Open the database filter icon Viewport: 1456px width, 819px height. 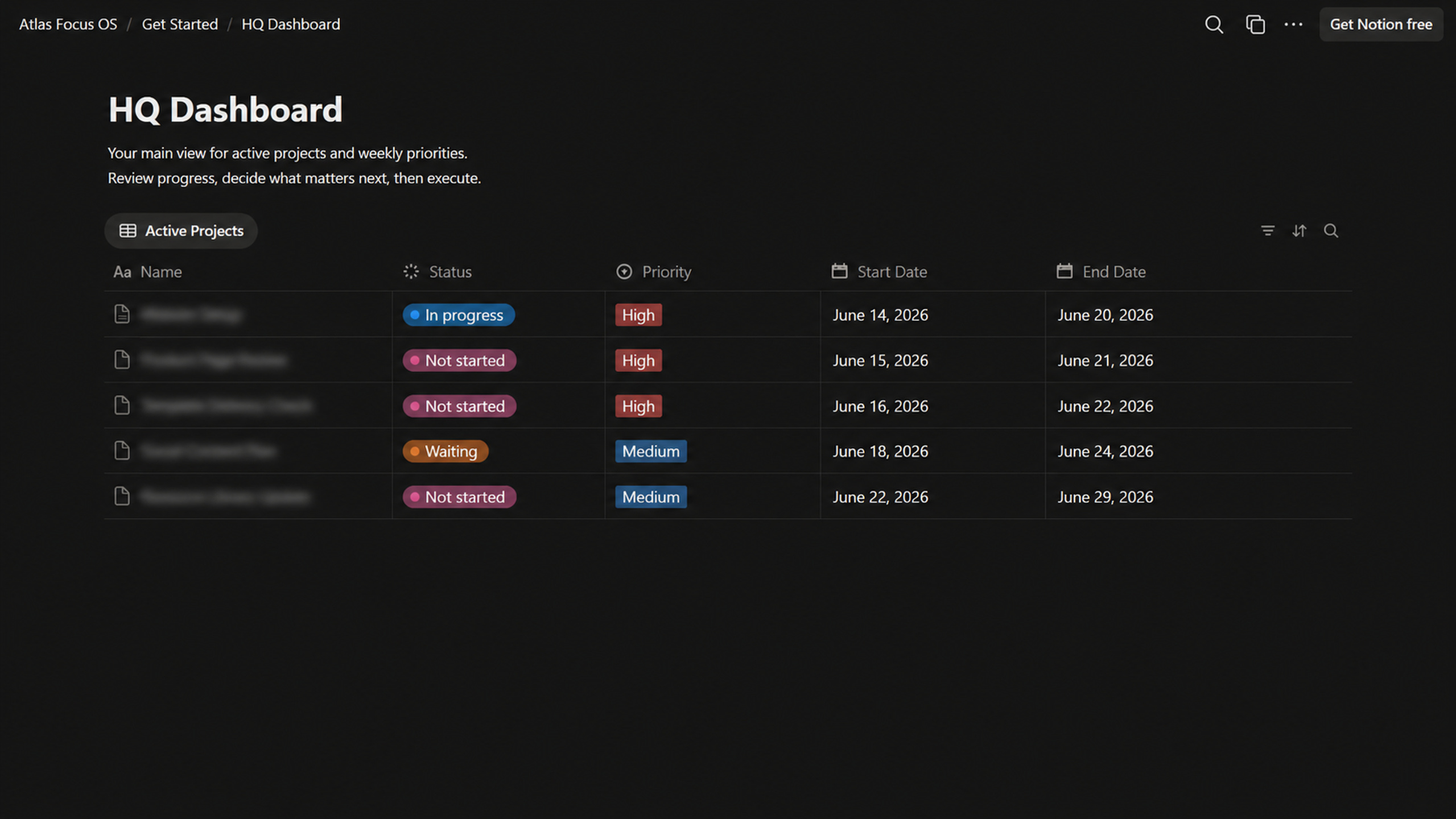point(1268,230)
